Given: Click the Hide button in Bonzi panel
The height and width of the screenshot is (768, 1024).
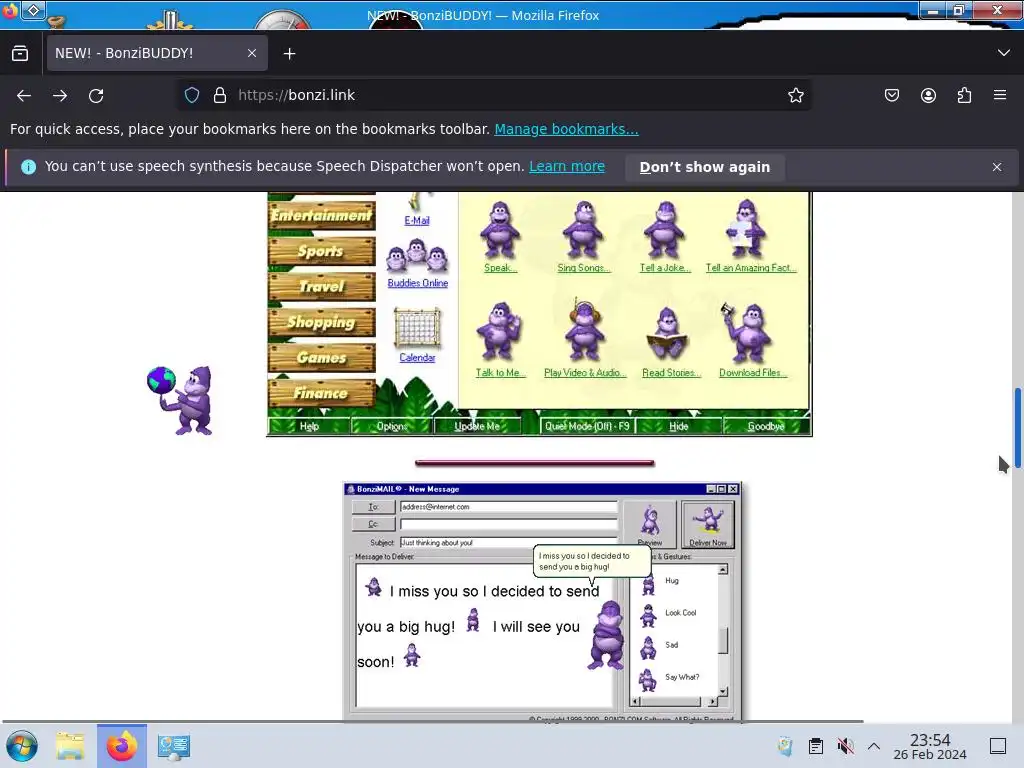Looking at the screenshot, I should click(679, 426).
